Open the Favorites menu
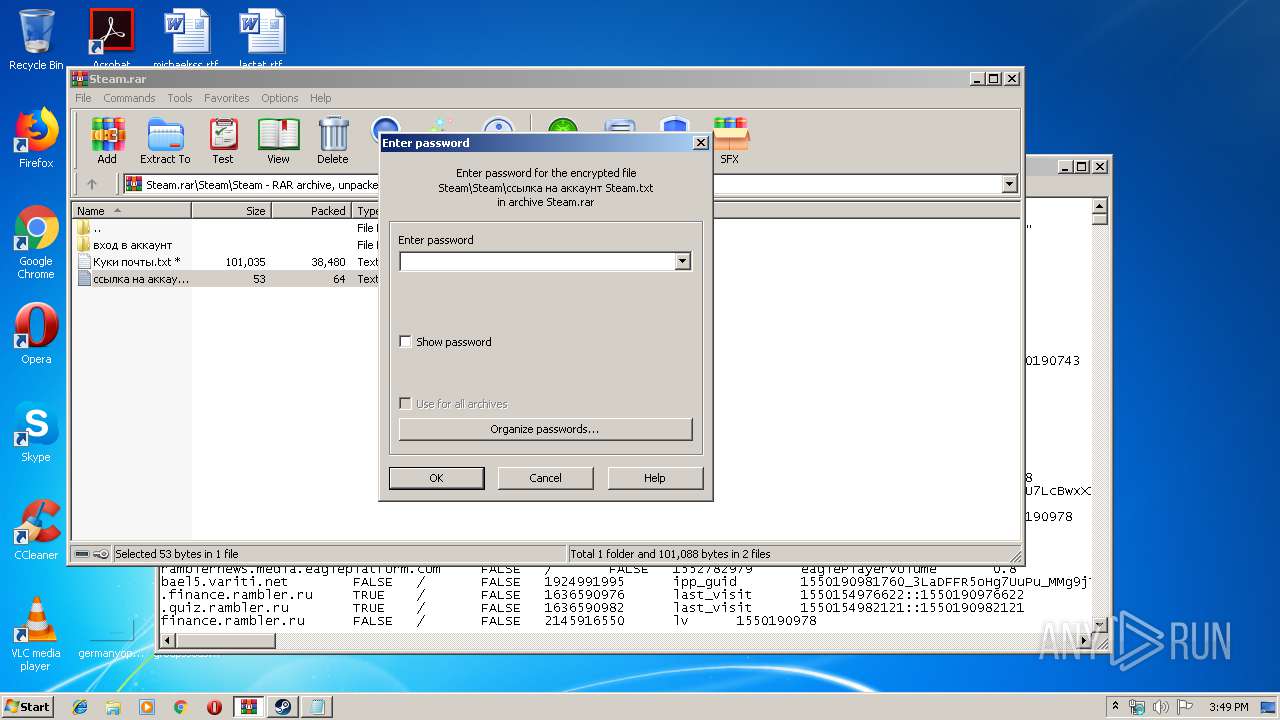 pyautogui.click(x=227, y=98)
